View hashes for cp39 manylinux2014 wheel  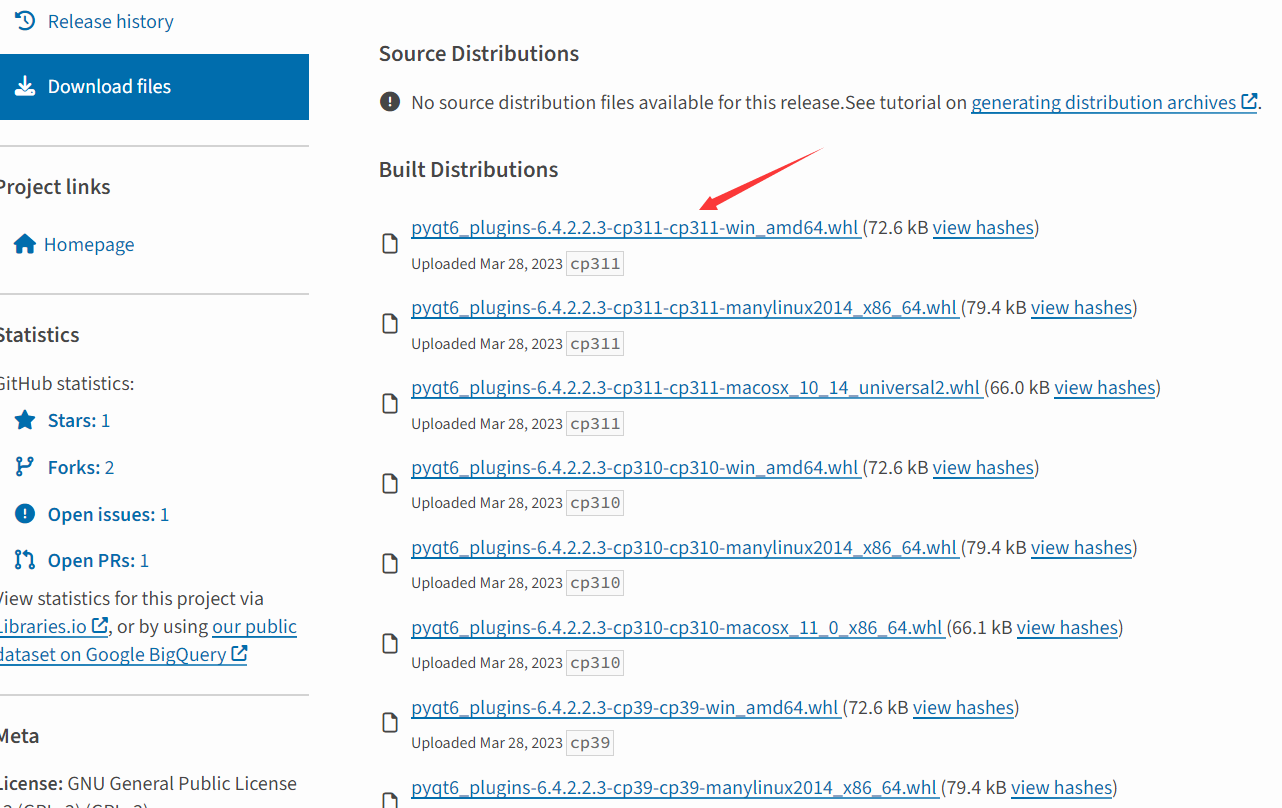pyautogui.click(x=1061, y=788)
